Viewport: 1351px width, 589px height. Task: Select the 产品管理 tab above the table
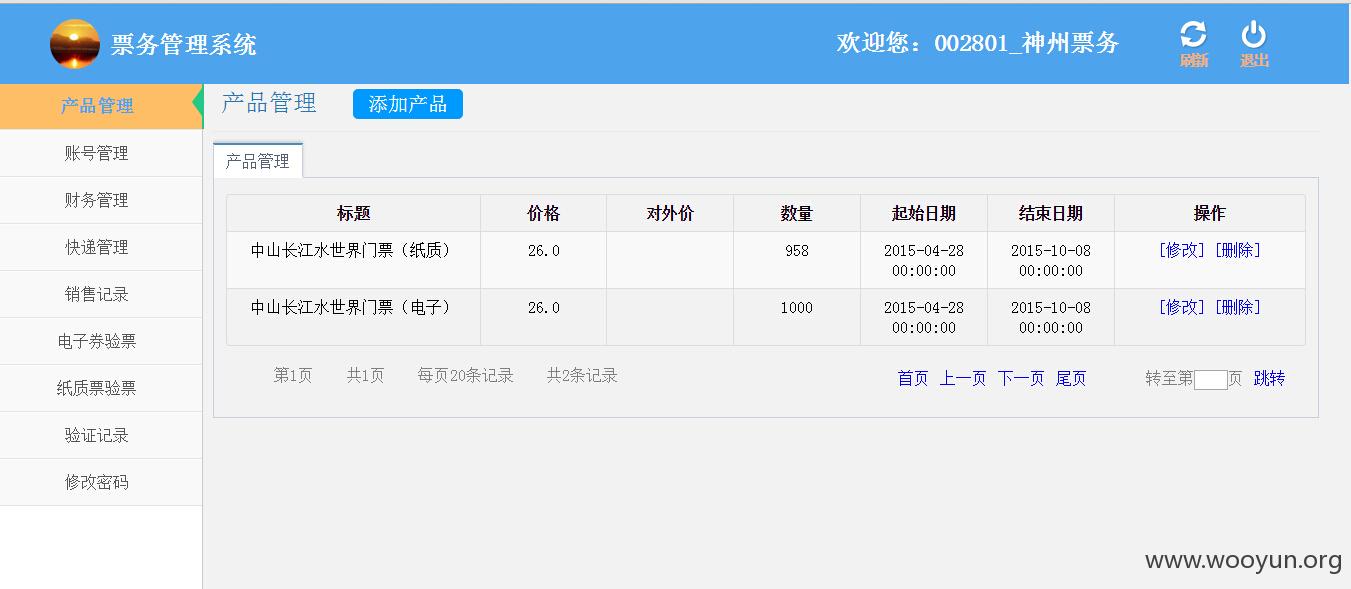tap(258, 161)
